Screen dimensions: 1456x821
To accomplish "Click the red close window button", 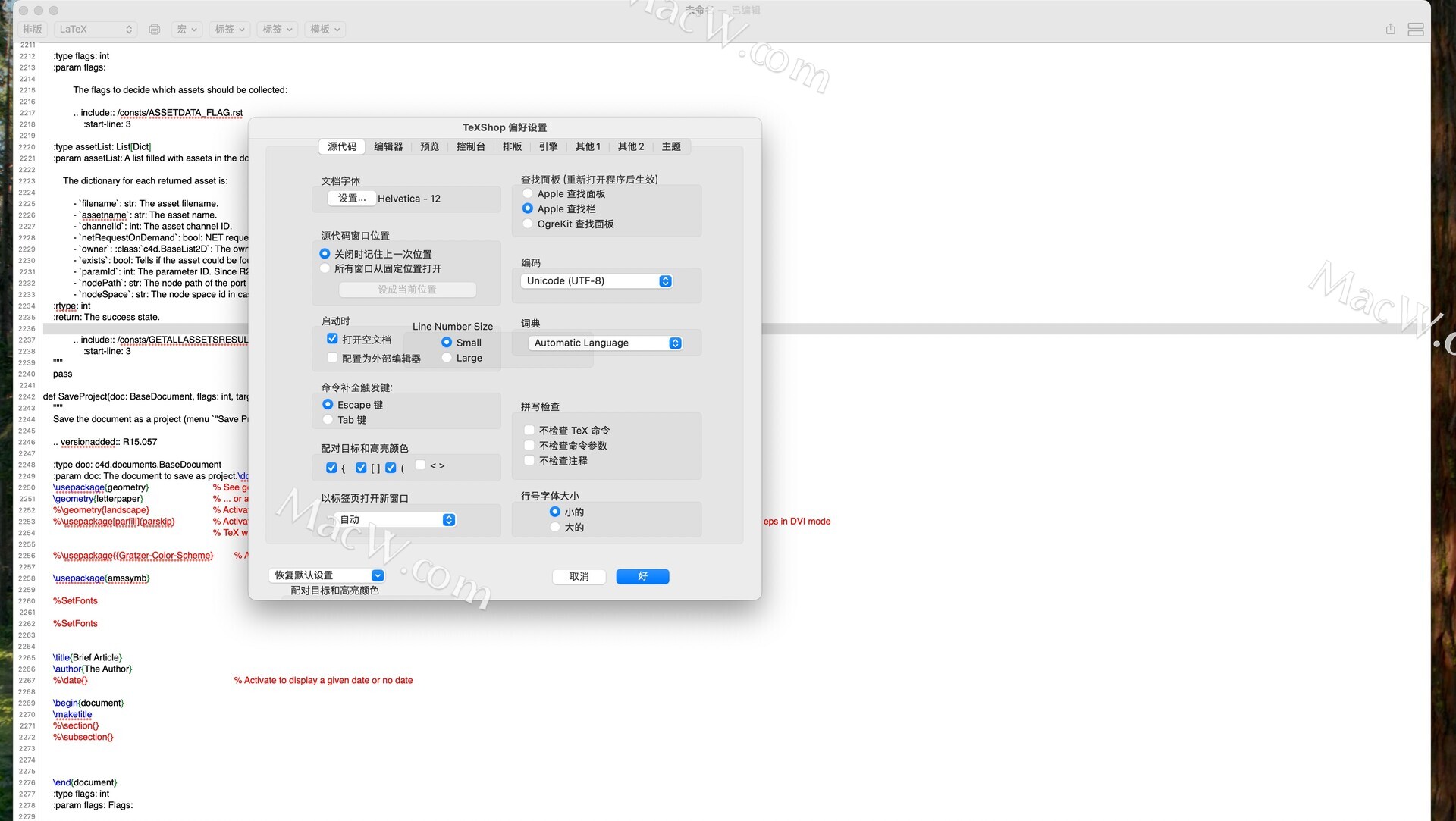I will (x=24, y=11).
